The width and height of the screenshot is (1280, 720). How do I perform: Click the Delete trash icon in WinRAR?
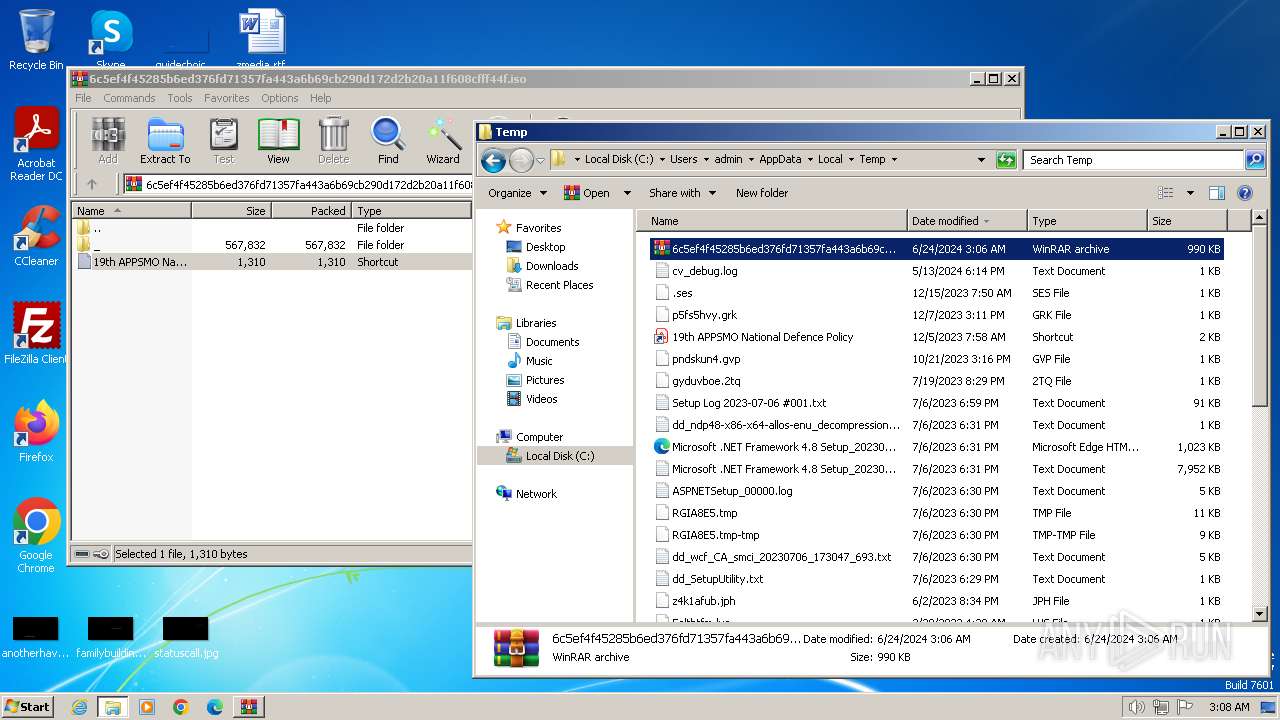pyautogui.click(x=333, y=141)
